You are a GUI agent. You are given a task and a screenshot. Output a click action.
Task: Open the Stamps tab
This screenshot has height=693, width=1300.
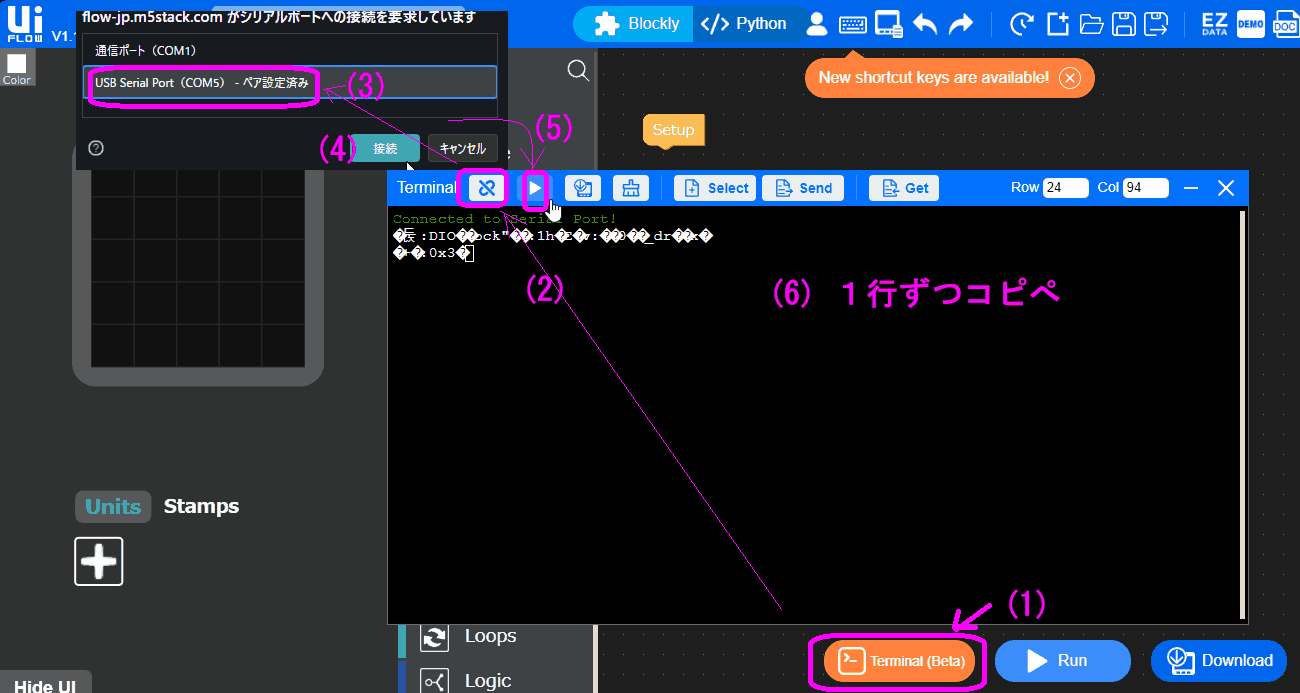coord(201,506)
